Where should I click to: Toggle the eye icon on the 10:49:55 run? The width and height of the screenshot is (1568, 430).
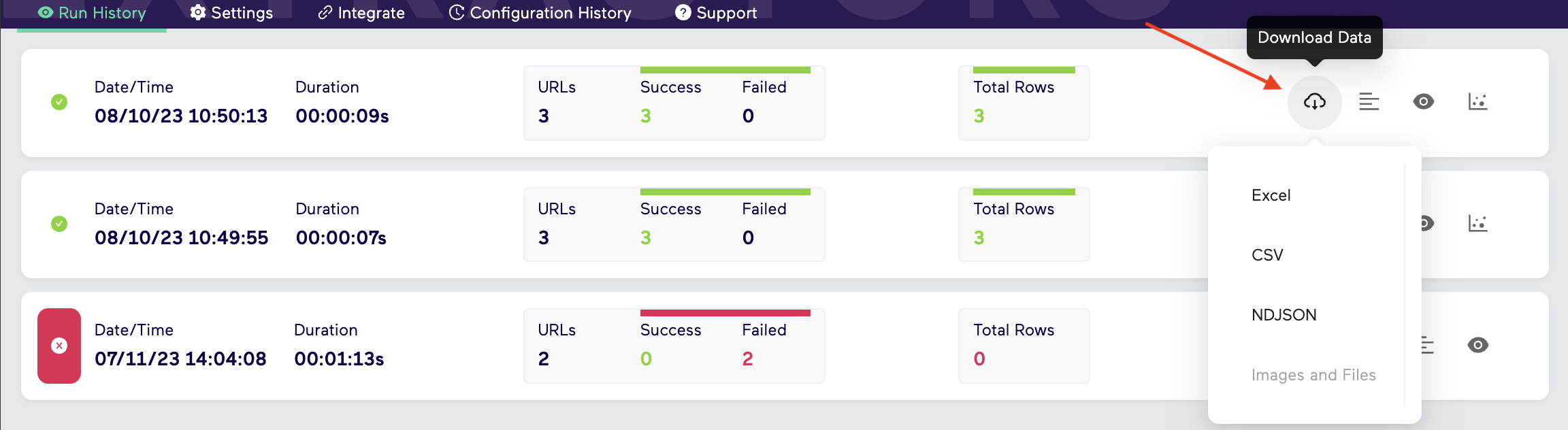(x=1424, y=223)
